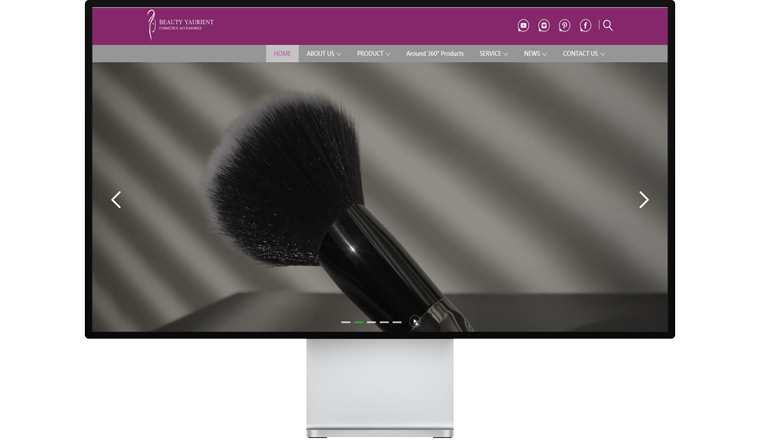
Task: Select the third carousel slide indicator
Action: pos(371,322)
